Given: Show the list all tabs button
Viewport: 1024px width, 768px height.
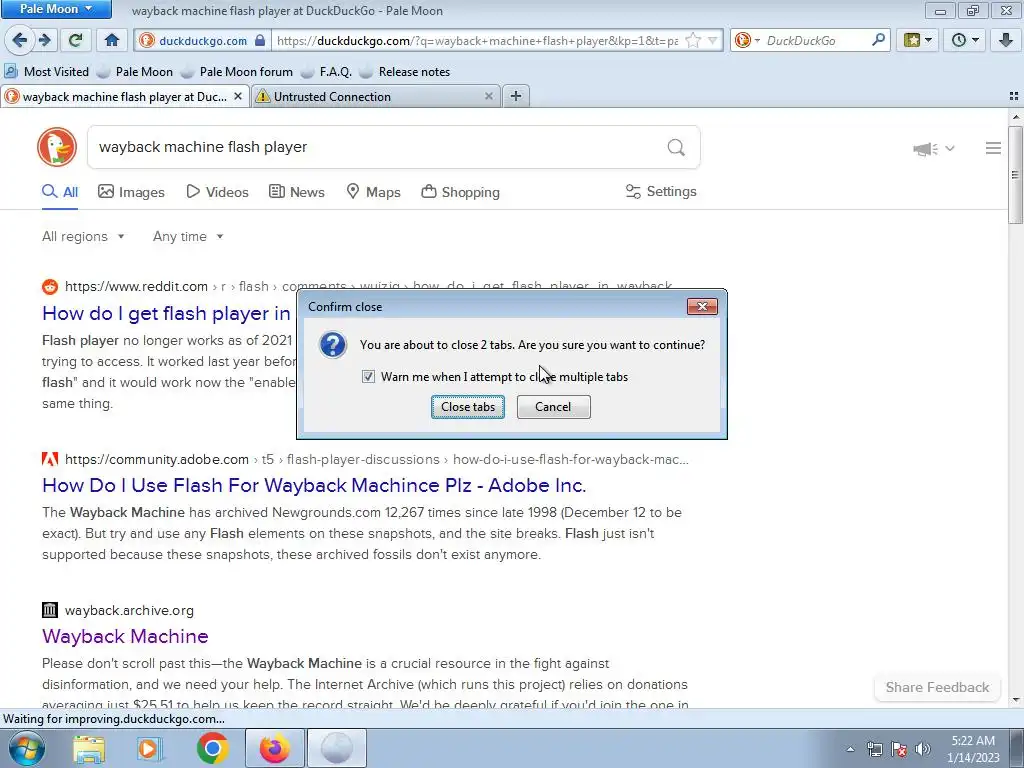Looking at the screenshot, I should point(1014,96).
